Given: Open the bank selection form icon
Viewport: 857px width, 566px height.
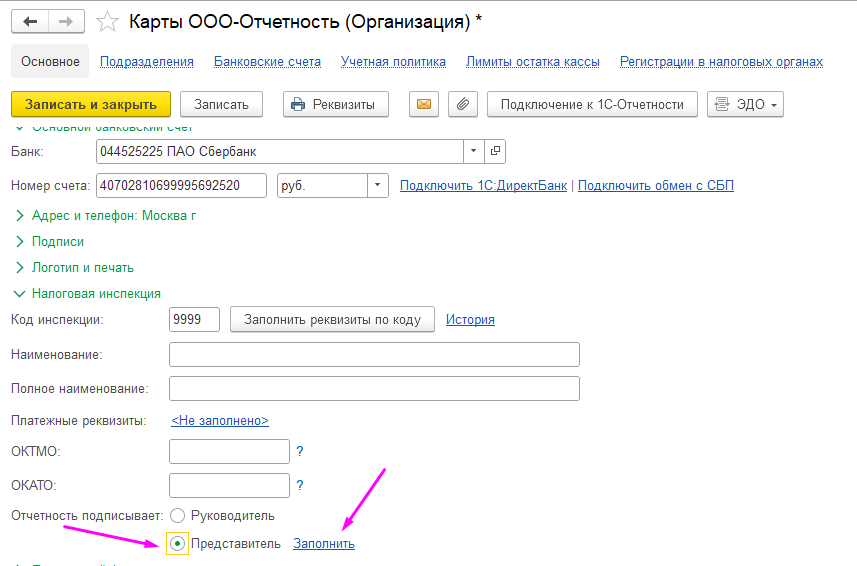Looking at the screenshot, I should pyautogui.click(x=495, y=151).
